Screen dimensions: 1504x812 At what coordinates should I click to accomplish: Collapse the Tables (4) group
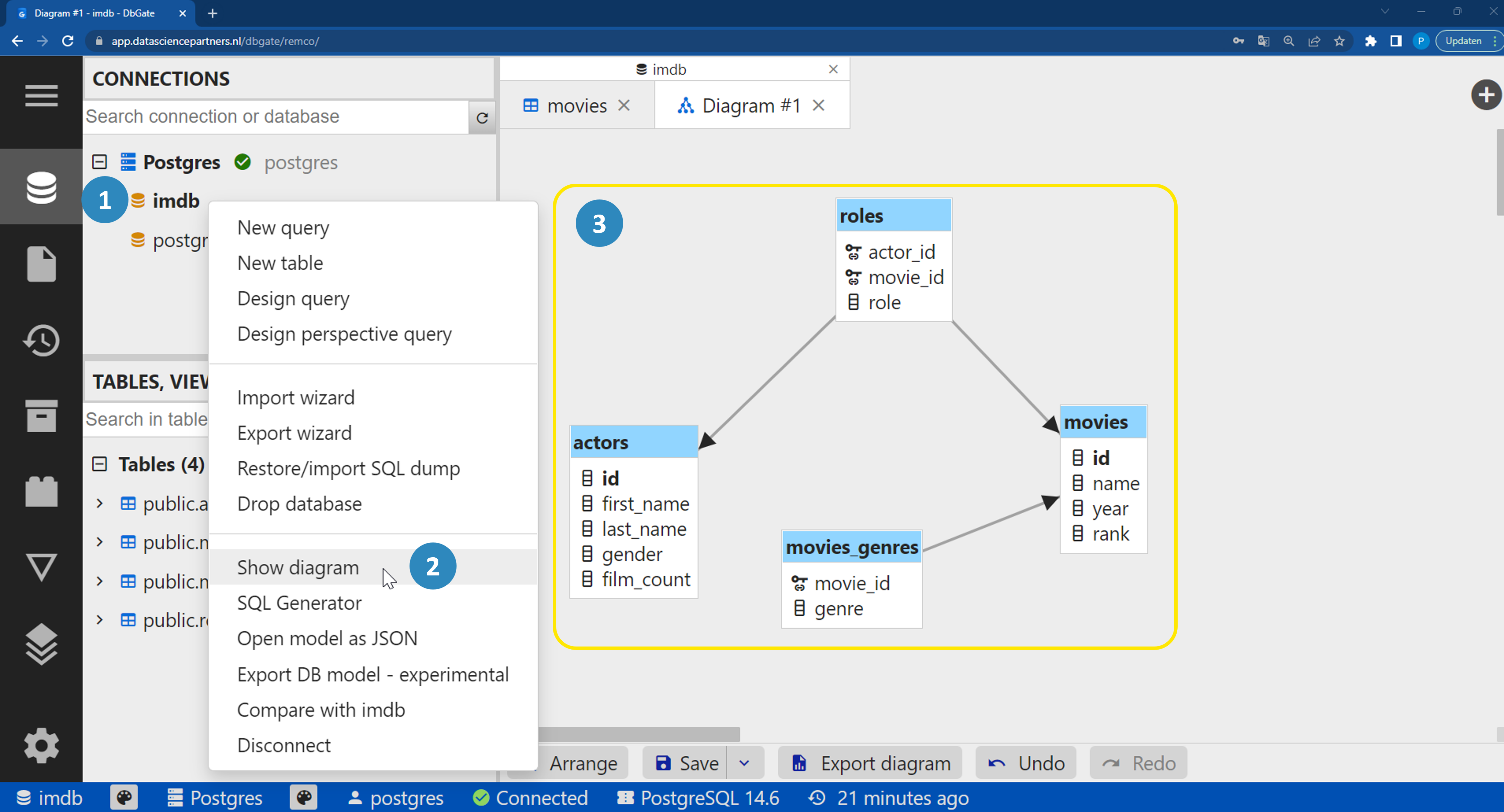coord(100,464)
